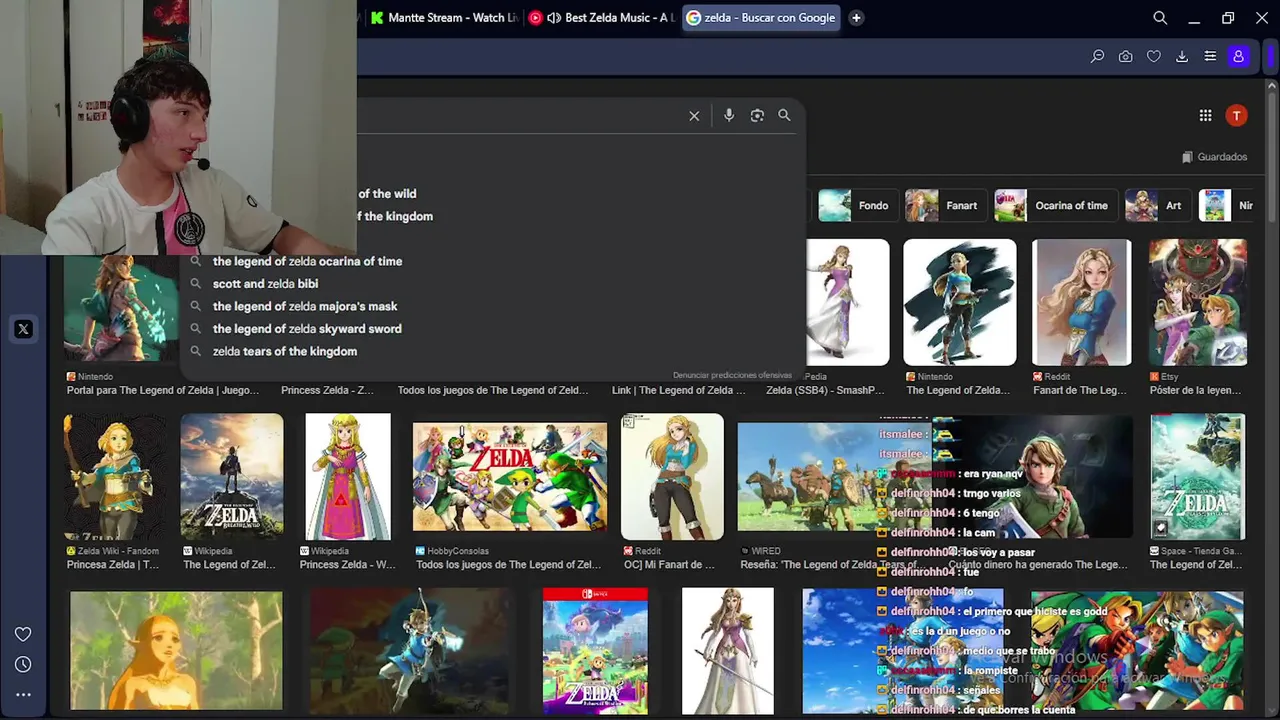Select suggestion zelda skyward sword
This screenshot has height=720, width=1280.
tap(307, 329)
